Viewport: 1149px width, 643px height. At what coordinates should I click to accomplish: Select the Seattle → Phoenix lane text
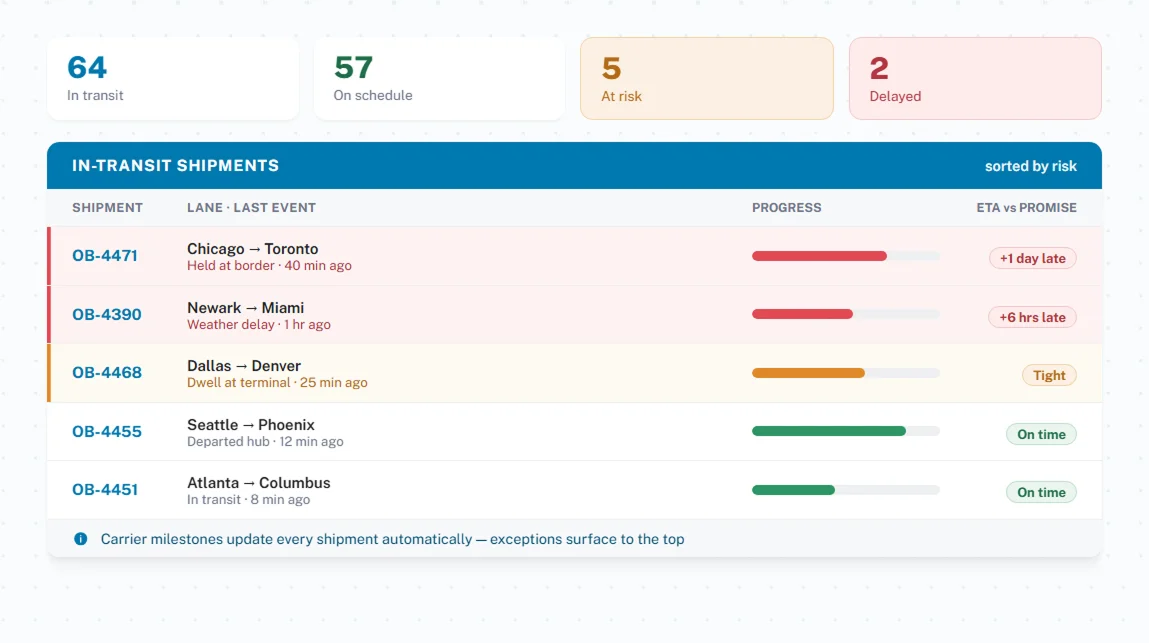click(251, 425)
